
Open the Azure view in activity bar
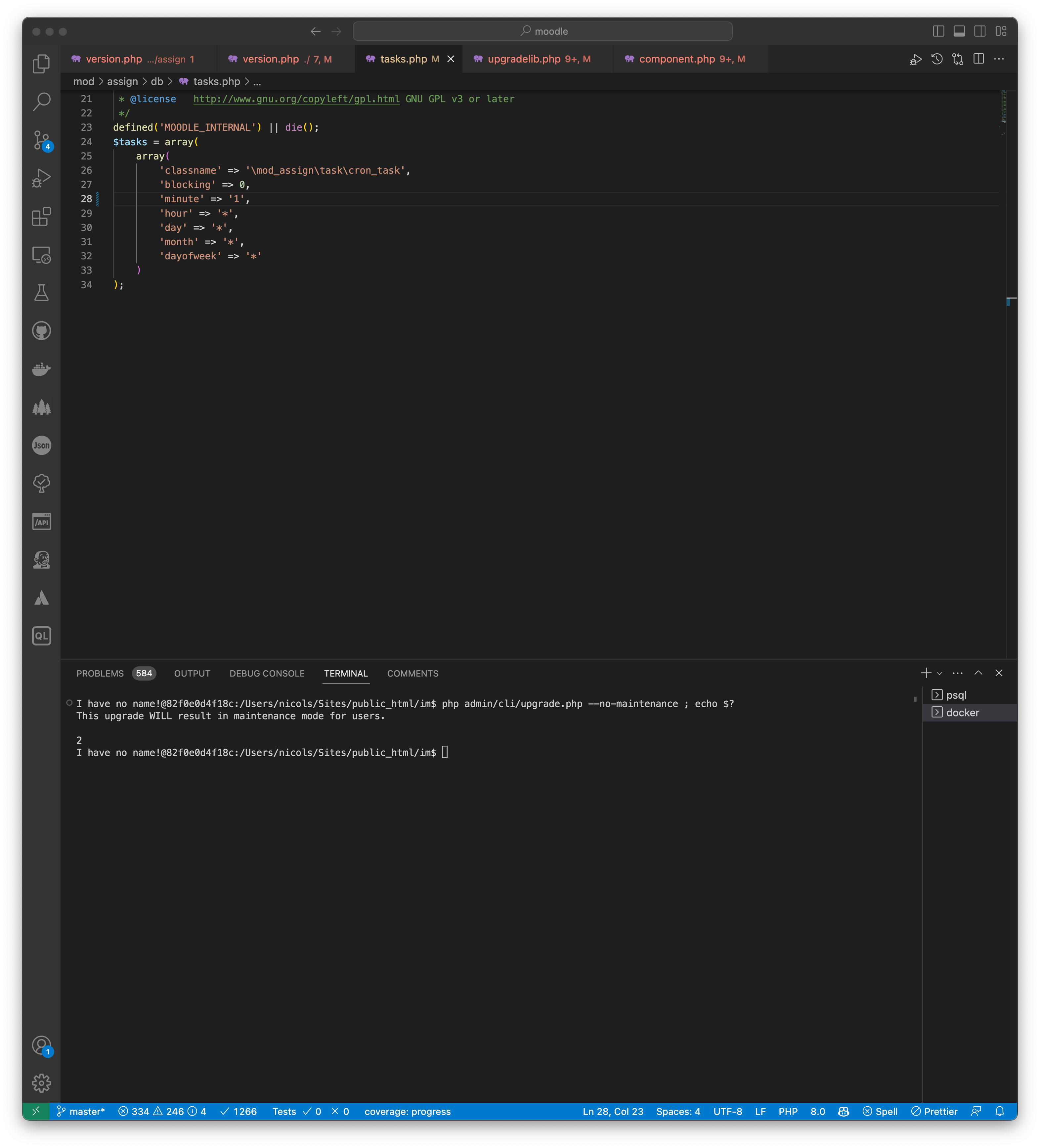click(42, 597)
